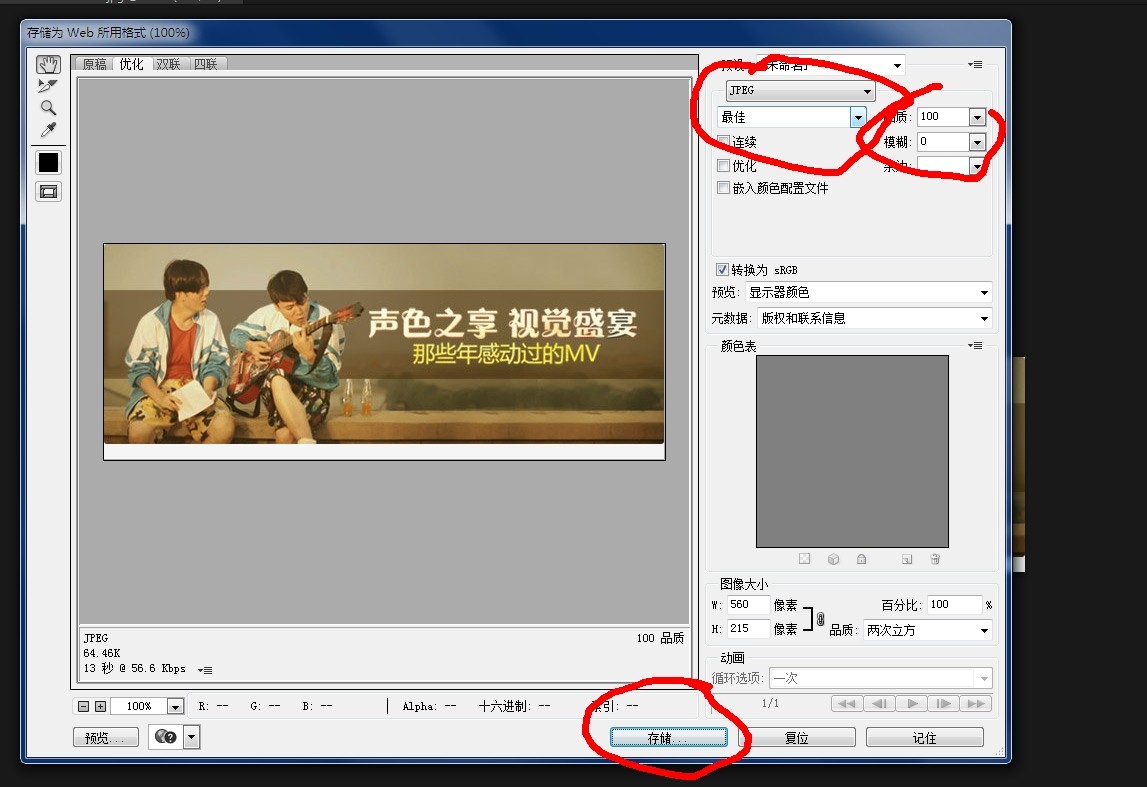This screenshot has height=787, width=1147.
Task: Uncheck the 转换为 sRGB checkbox
Action: click(x=722, y=269)
